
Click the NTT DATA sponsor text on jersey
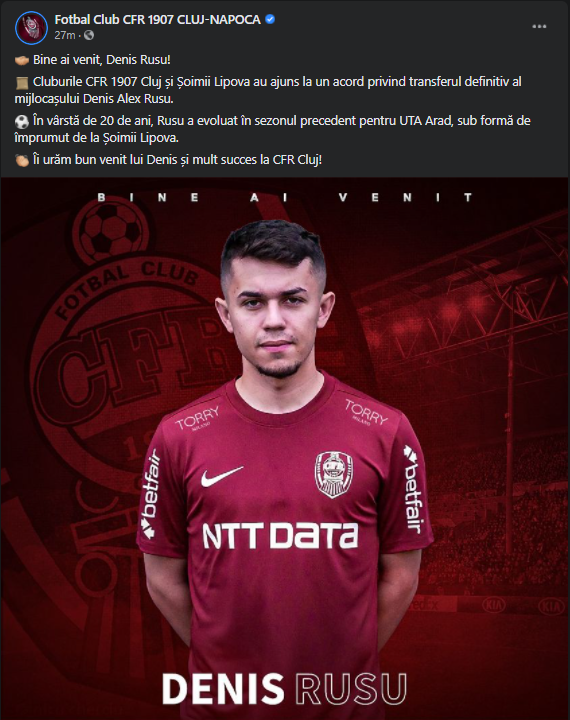[280, 536]
